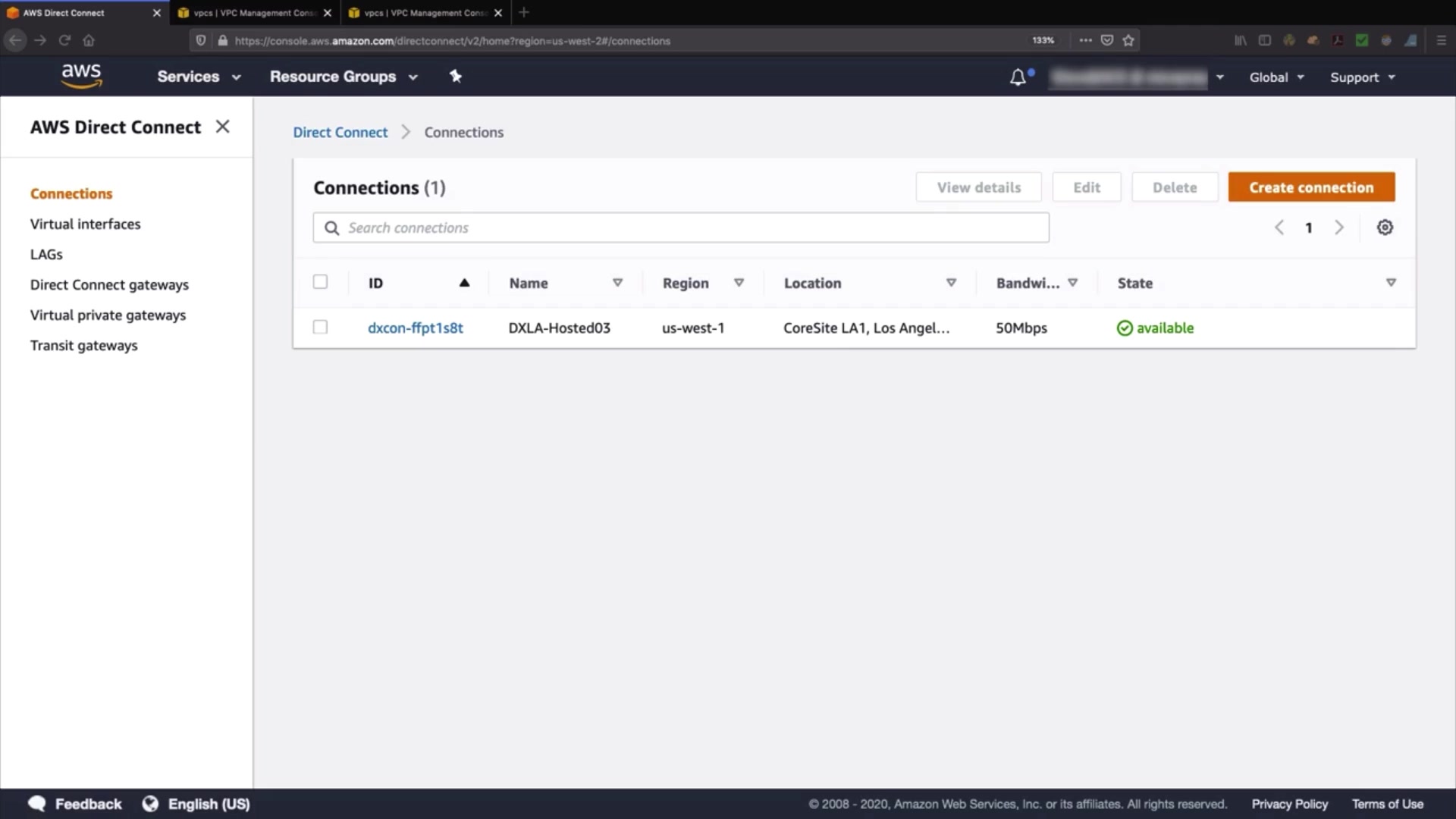
Task: Open the Support dropdown menu
Action: pos(1362,77)
